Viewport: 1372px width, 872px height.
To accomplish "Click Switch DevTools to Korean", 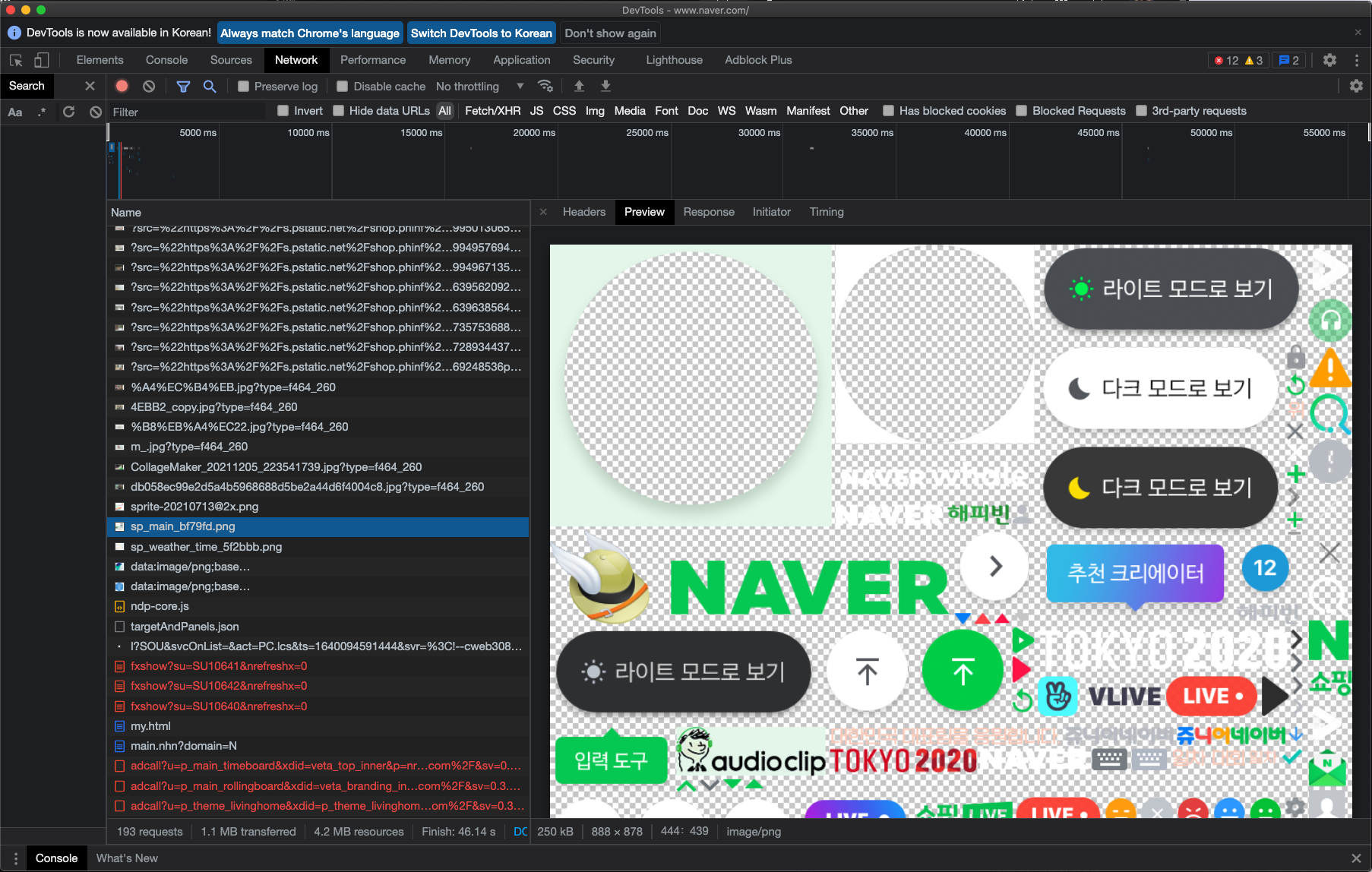I will click(x=482, y=33).
